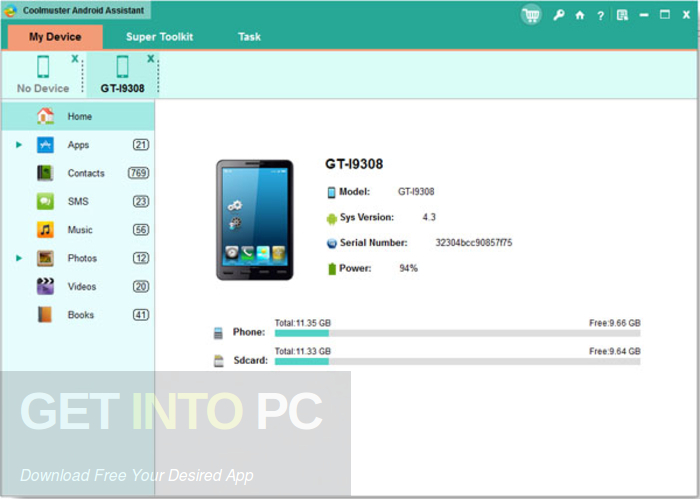This screenshot has height=499, width=700.
Task: Click the Android Sys Version icon
Action: click(x=332, y=219)
